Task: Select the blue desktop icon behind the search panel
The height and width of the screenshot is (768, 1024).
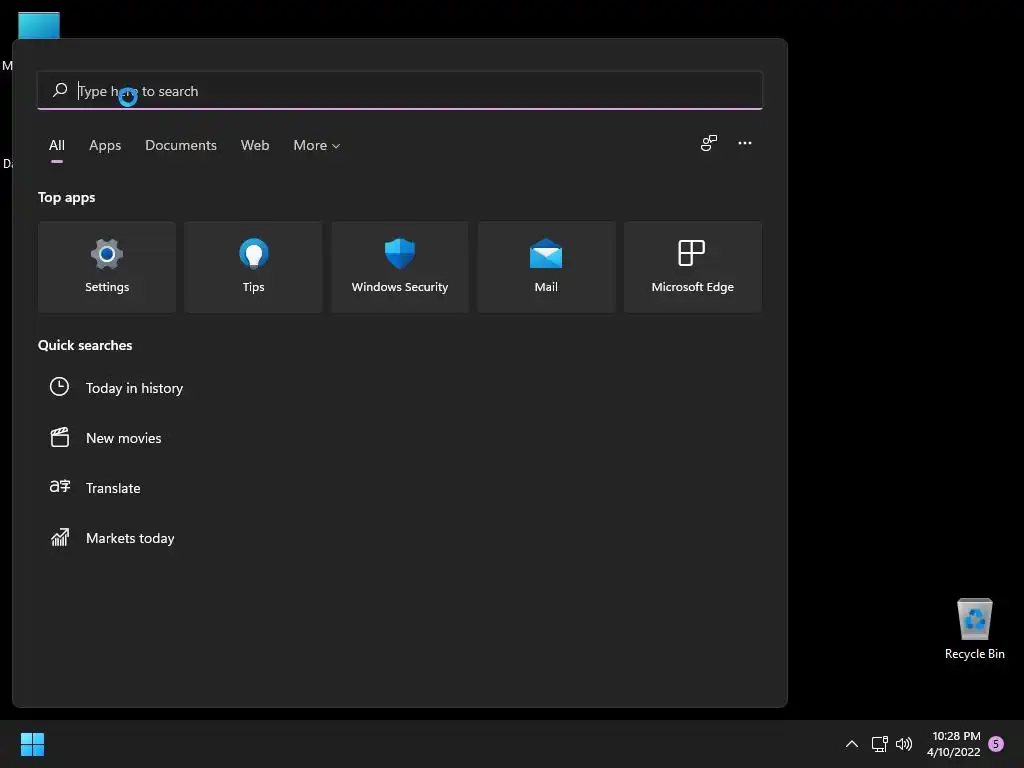Action: coord(39,25)
